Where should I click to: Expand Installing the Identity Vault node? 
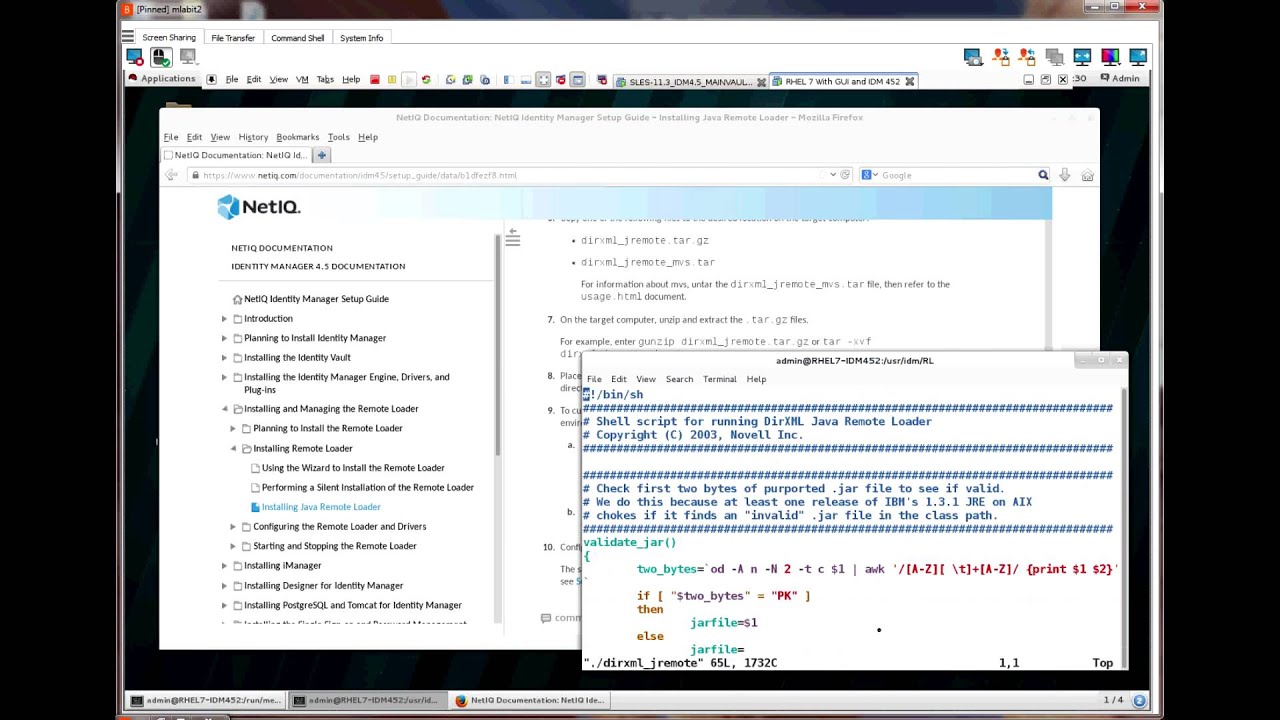pyautogui.click(x=224, y=358)
